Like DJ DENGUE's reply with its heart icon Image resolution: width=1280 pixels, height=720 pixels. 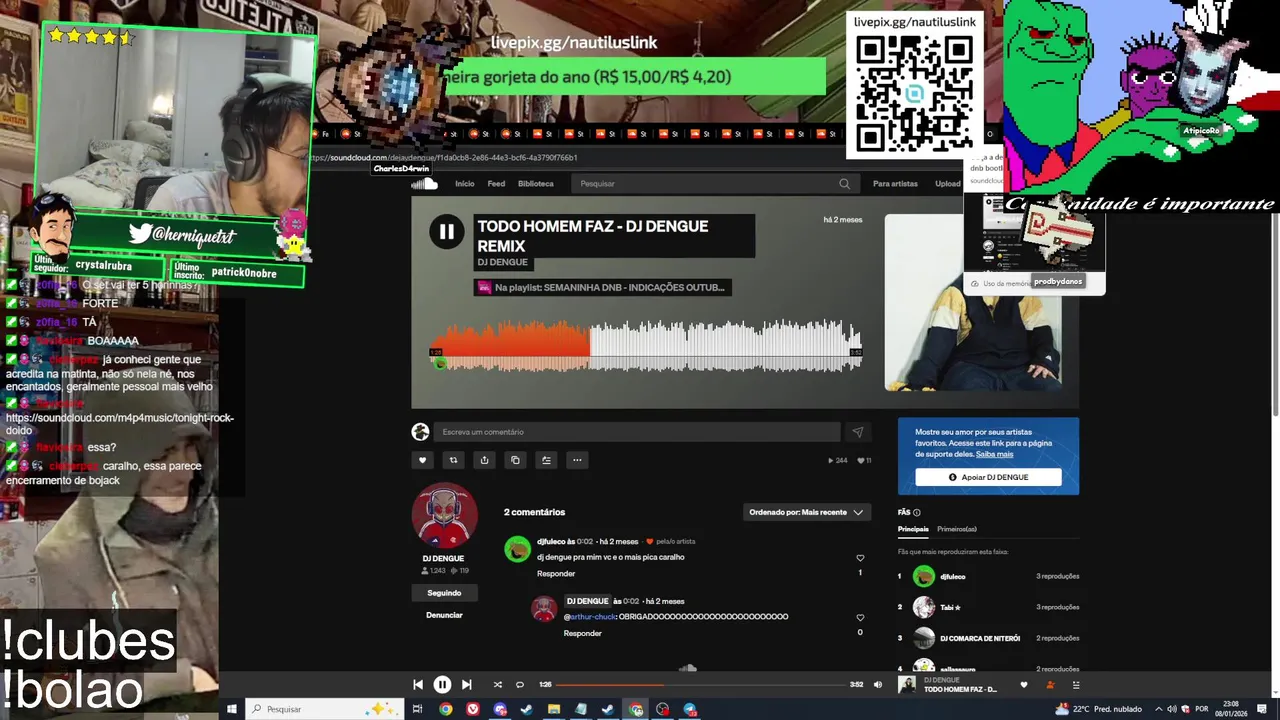[x=860, y=618]
